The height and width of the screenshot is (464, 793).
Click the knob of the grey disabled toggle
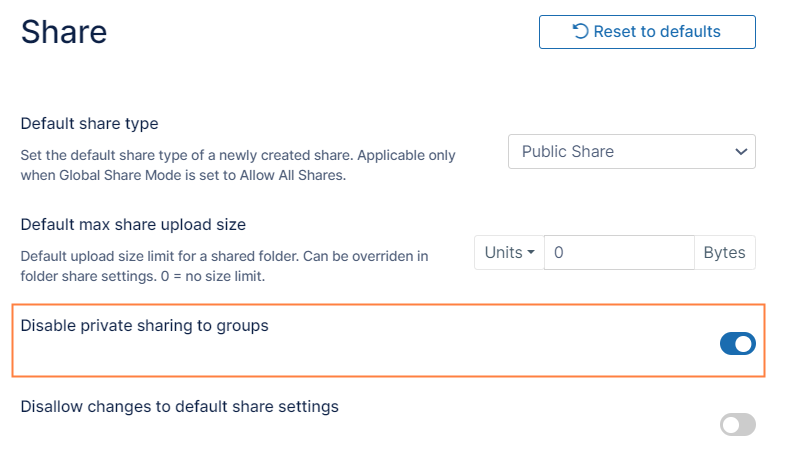coord(731,425)
